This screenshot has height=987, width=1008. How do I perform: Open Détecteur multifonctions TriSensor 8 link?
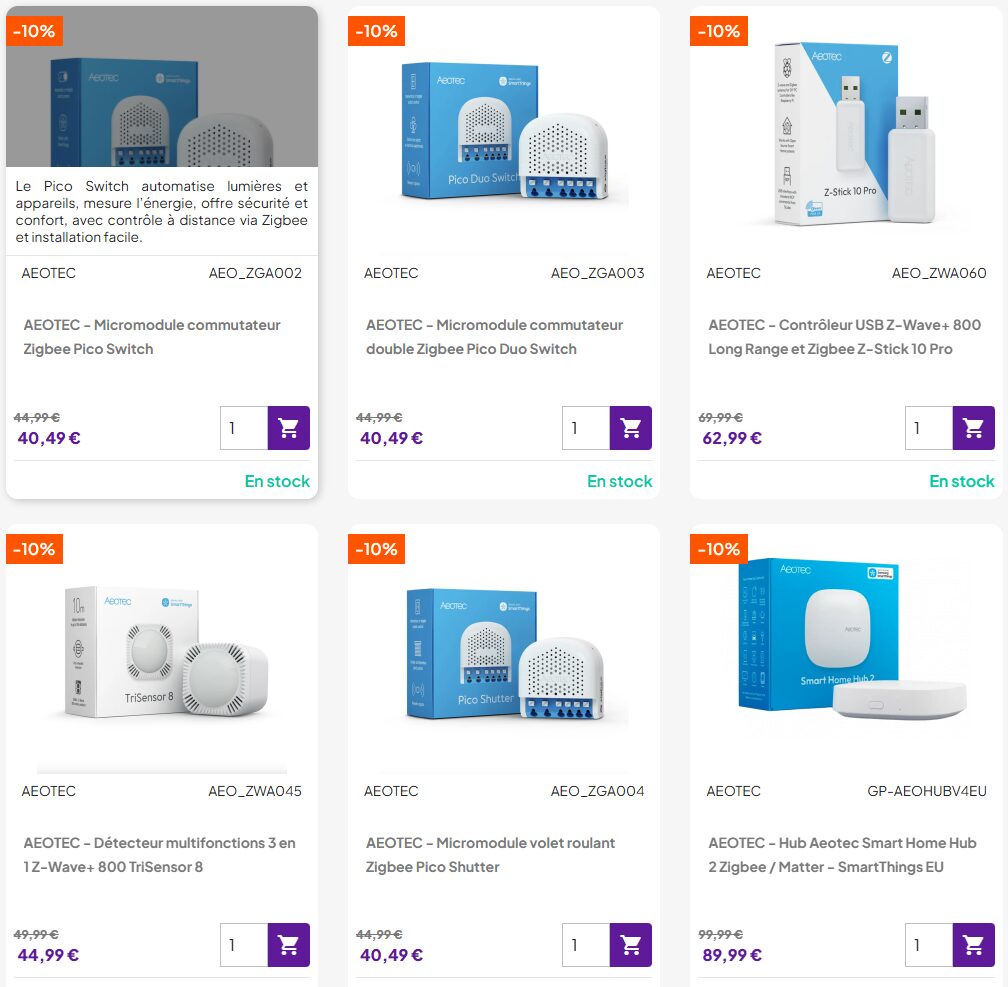pyautogui.click(x=159, y=855)
